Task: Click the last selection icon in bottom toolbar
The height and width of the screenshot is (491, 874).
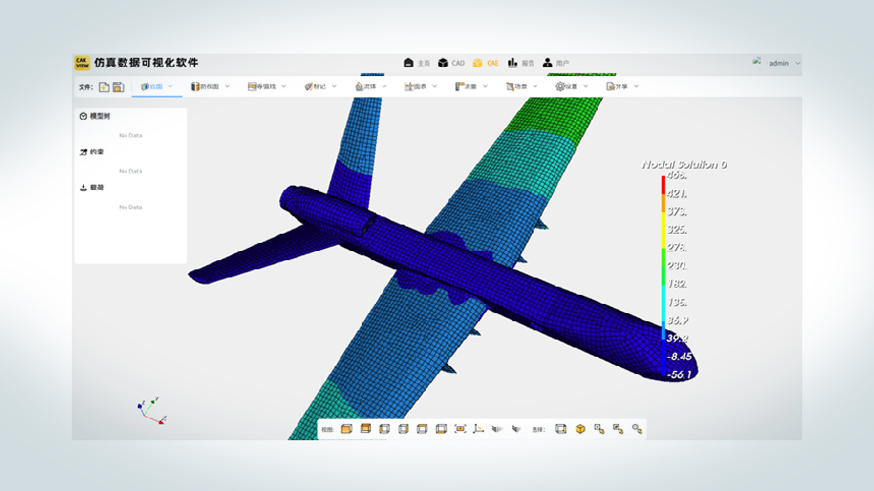Action: pyautogui.click(x=637, y=429)
